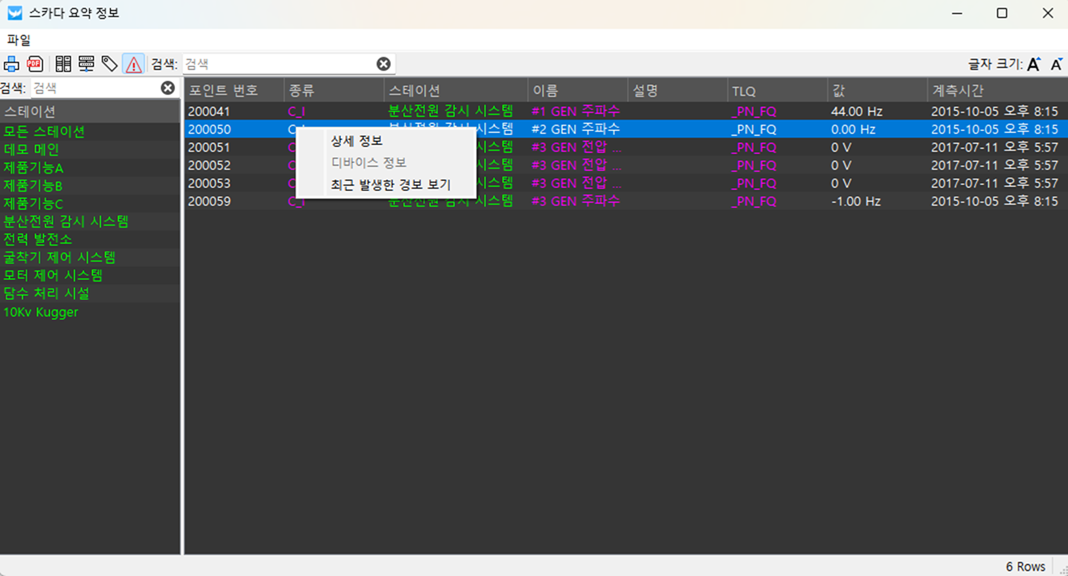Select 상세 정보 from the context menu
1068x576 pixels.
[357, 141]
